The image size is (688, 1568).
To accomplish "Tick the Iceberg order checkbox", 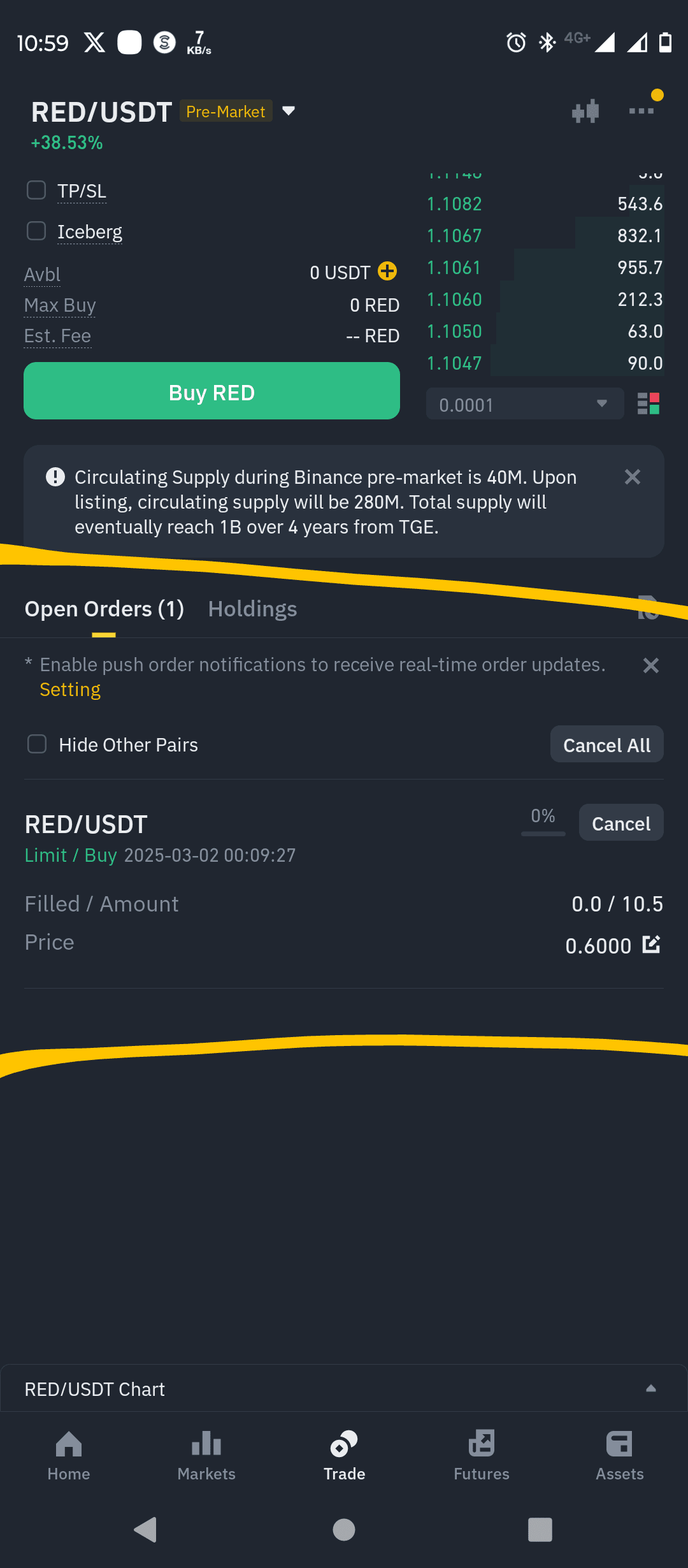I will point(36,231).
